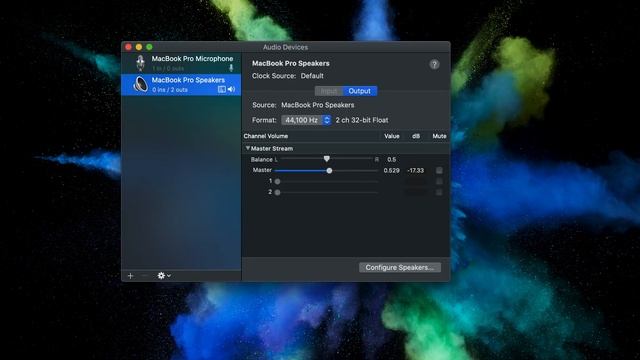Click the Source MacBook Pro Speakers value
Screen dimensions: 640x360
(x=318, y=105)
